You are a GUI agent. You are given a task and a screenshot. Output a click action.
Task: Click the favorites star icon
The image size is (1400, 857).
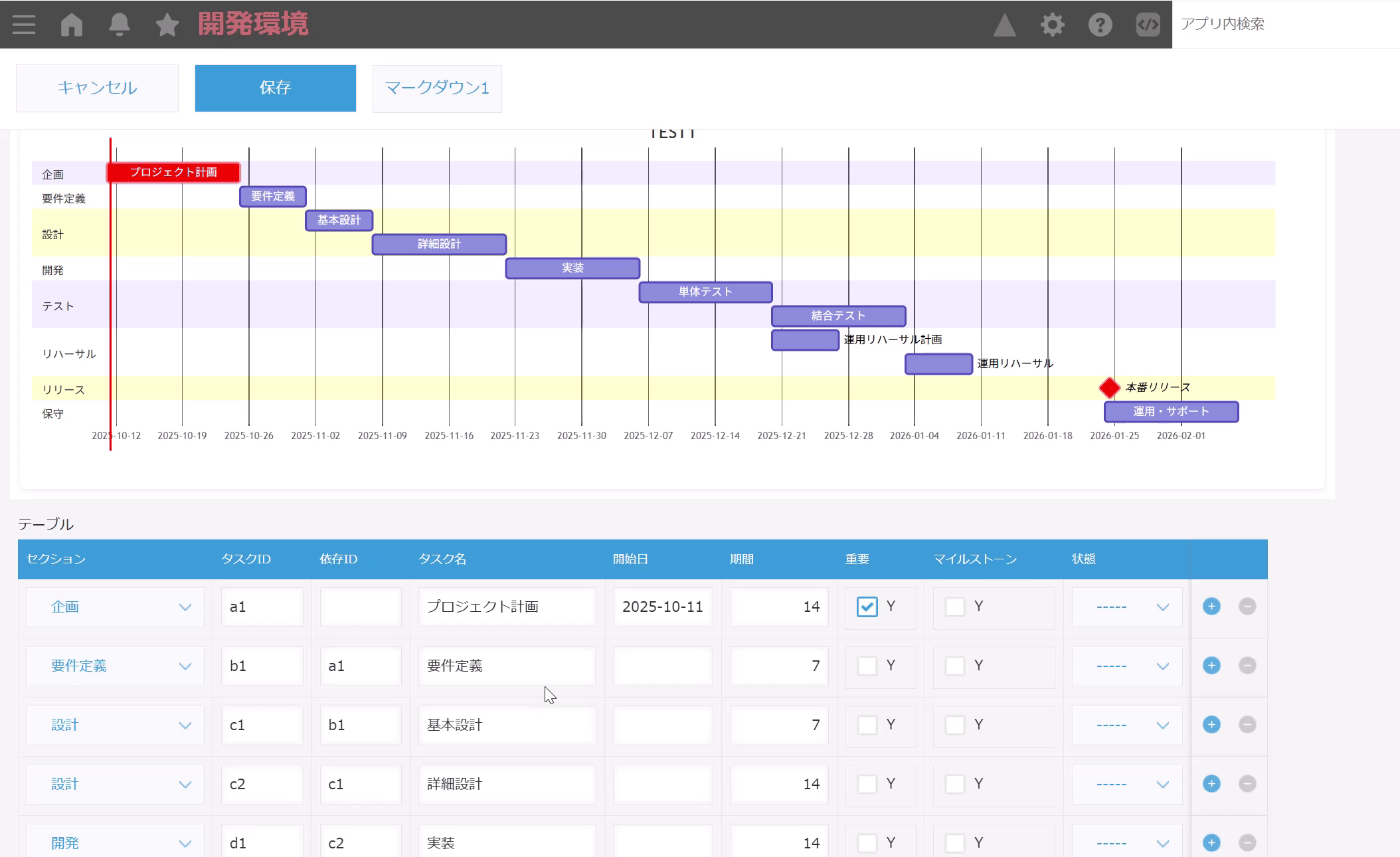point(167,25)
